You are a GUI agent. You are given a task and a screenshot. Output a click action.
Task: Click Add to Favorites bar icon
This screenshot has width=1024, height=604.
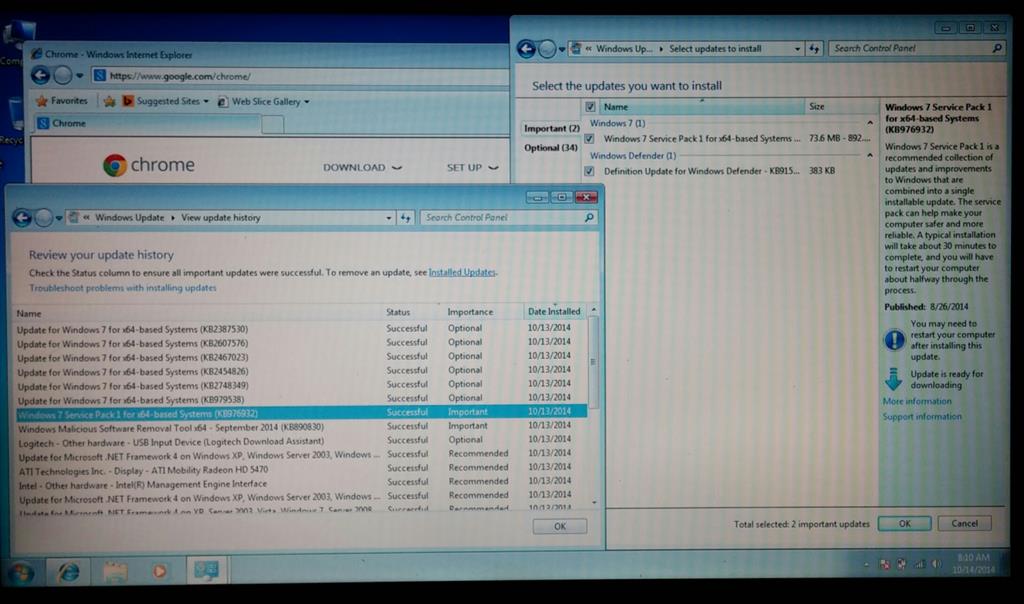point(110,102)
